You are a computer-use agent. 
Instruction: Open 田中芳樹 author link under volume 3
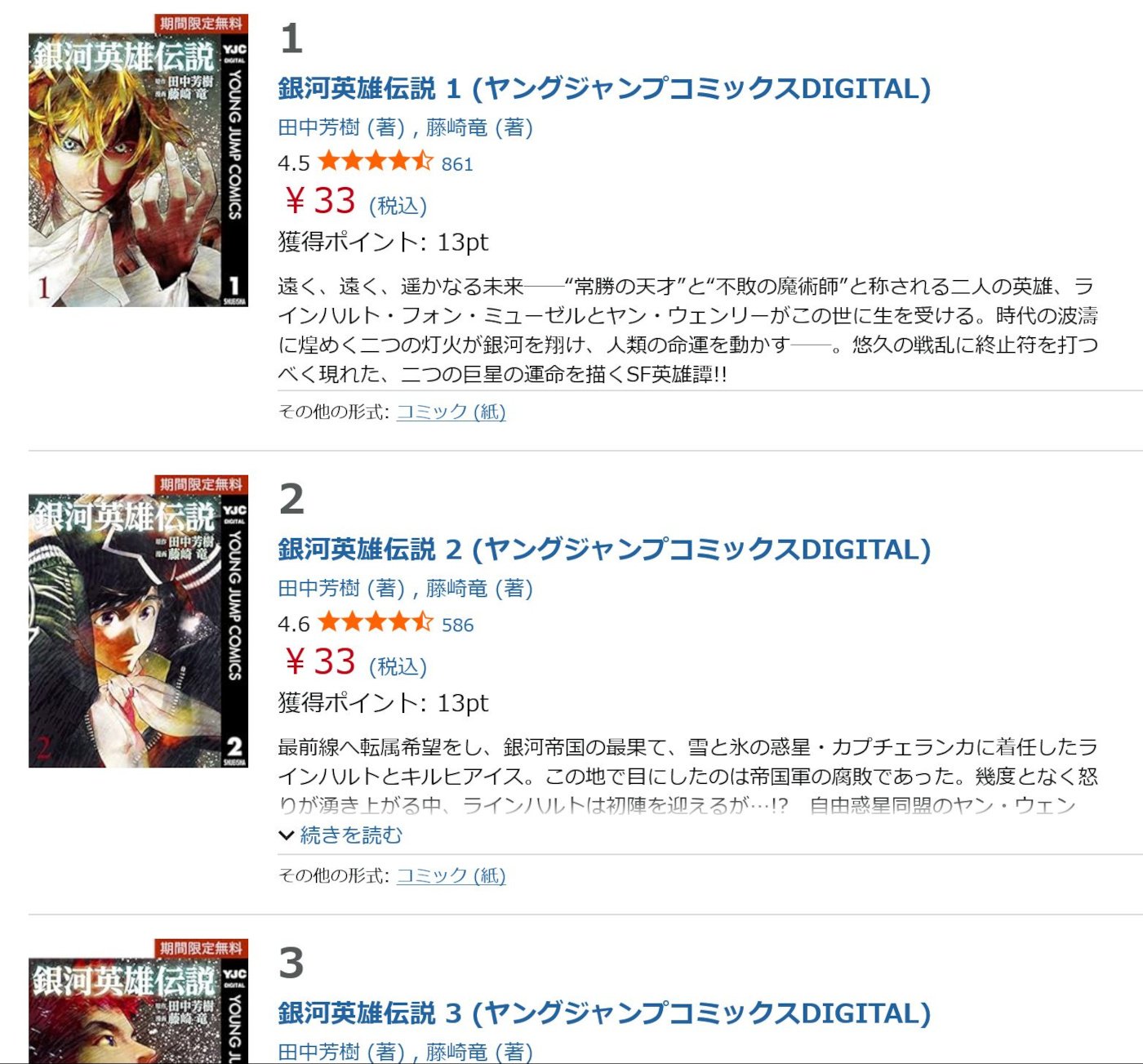click(318, 1052)
